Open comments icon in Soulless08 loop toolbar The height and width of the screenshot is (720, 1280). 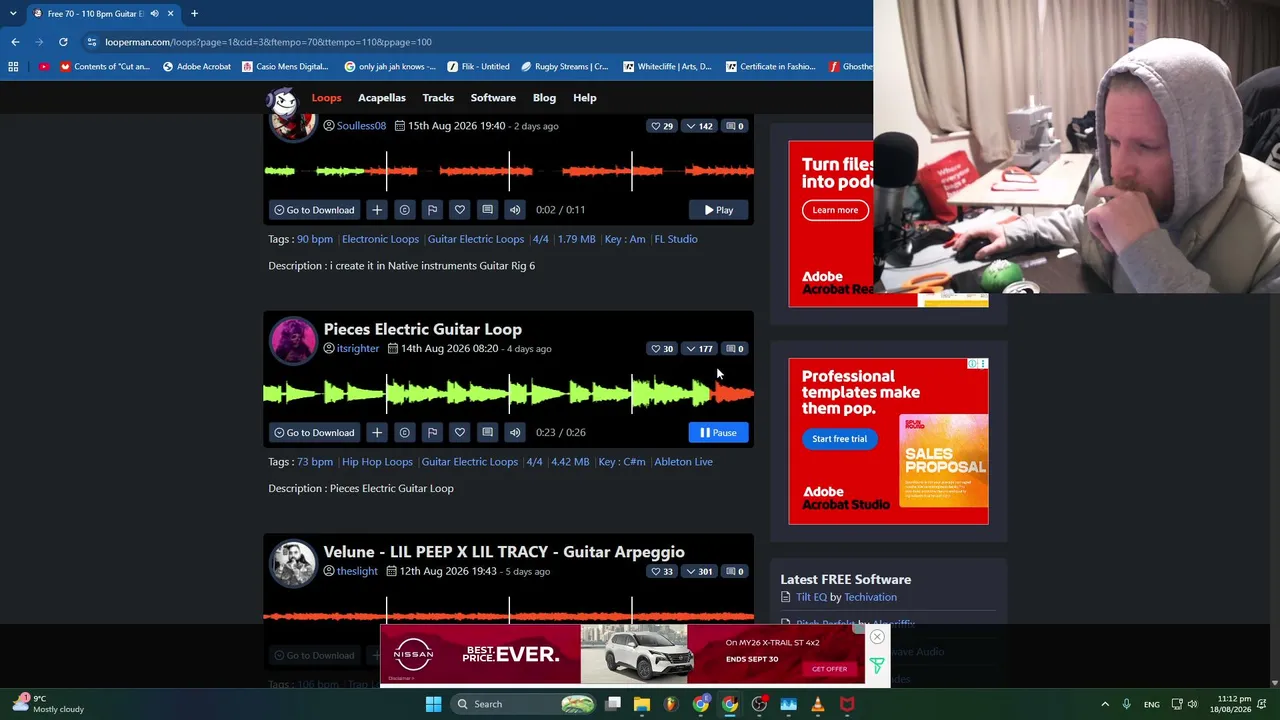[x=487, y=210]
